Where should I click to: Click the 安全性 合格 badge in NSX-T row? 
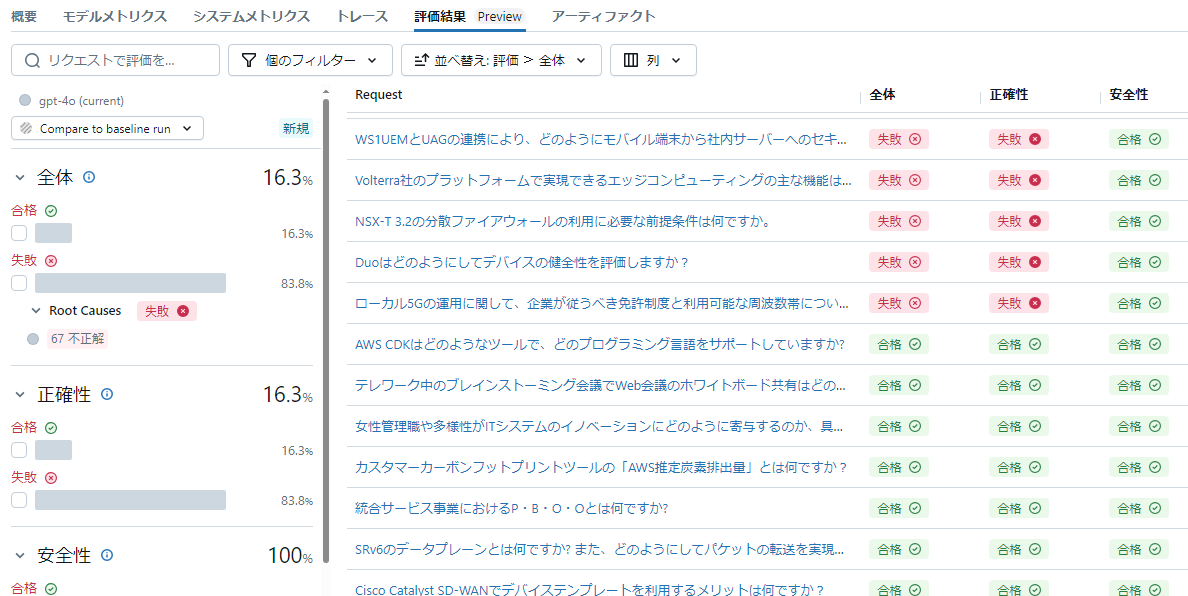coord(1139,221)
